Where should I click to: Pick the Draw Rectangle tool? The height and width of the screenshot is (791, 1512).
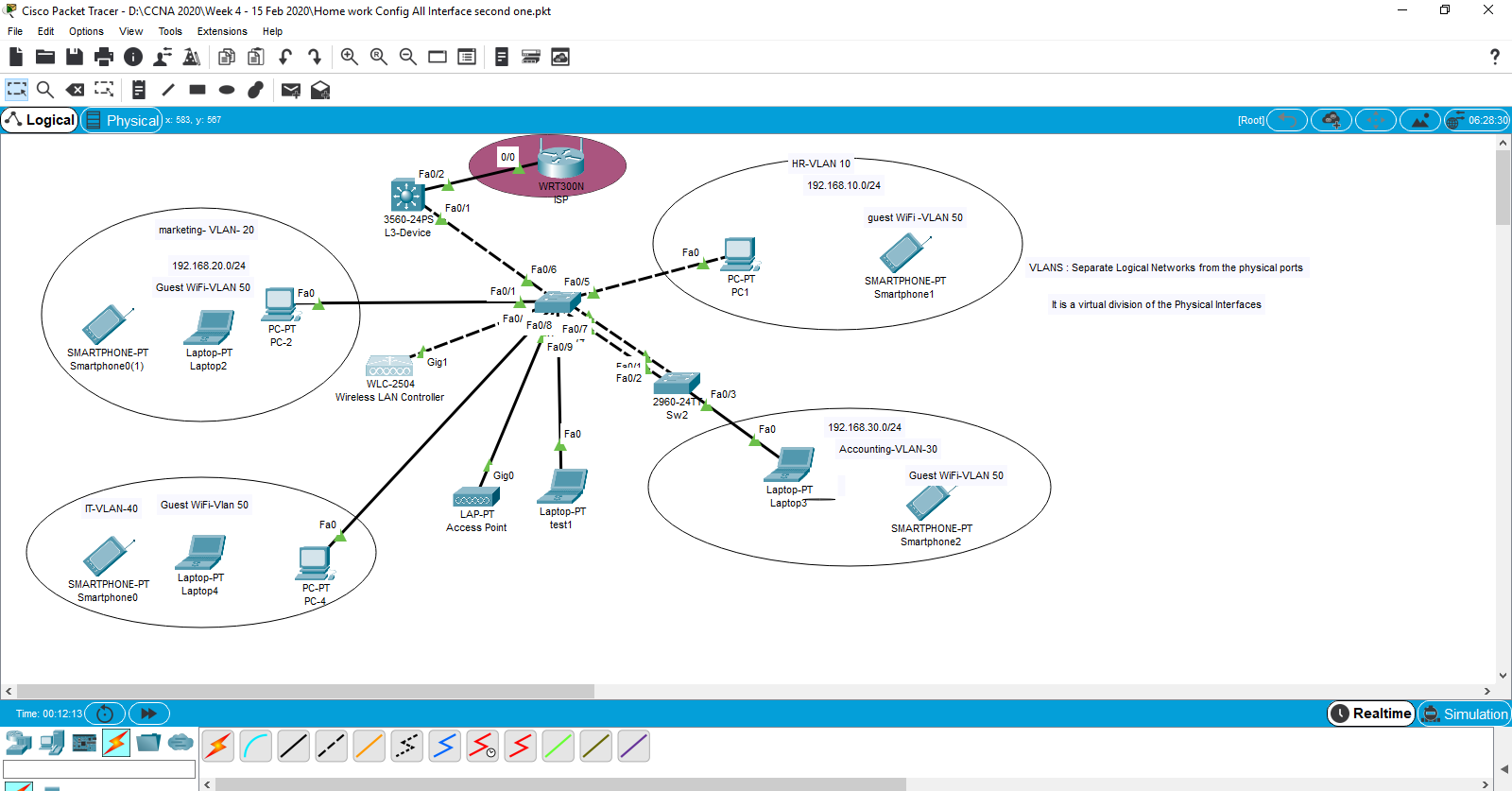coord(198,90)
